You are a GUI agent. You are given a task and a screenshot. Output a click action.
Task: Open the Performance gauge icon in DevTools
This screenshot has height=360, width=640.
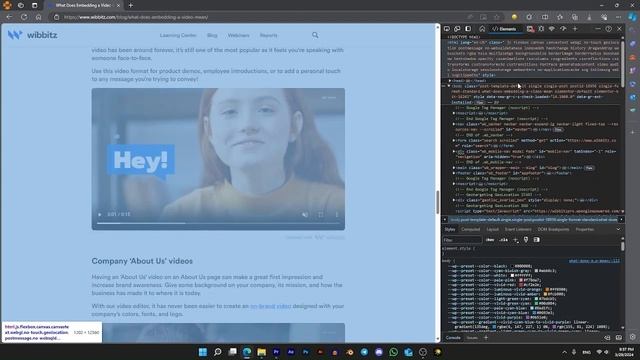pos(563,29)
